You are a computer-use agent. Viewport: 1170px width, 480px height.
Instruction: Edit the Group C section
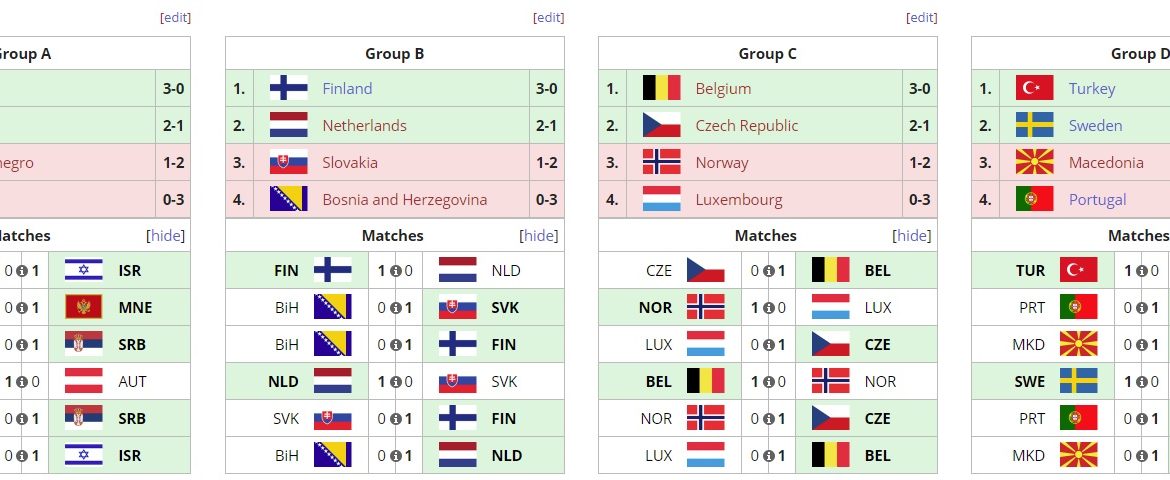tap(921, 17)
